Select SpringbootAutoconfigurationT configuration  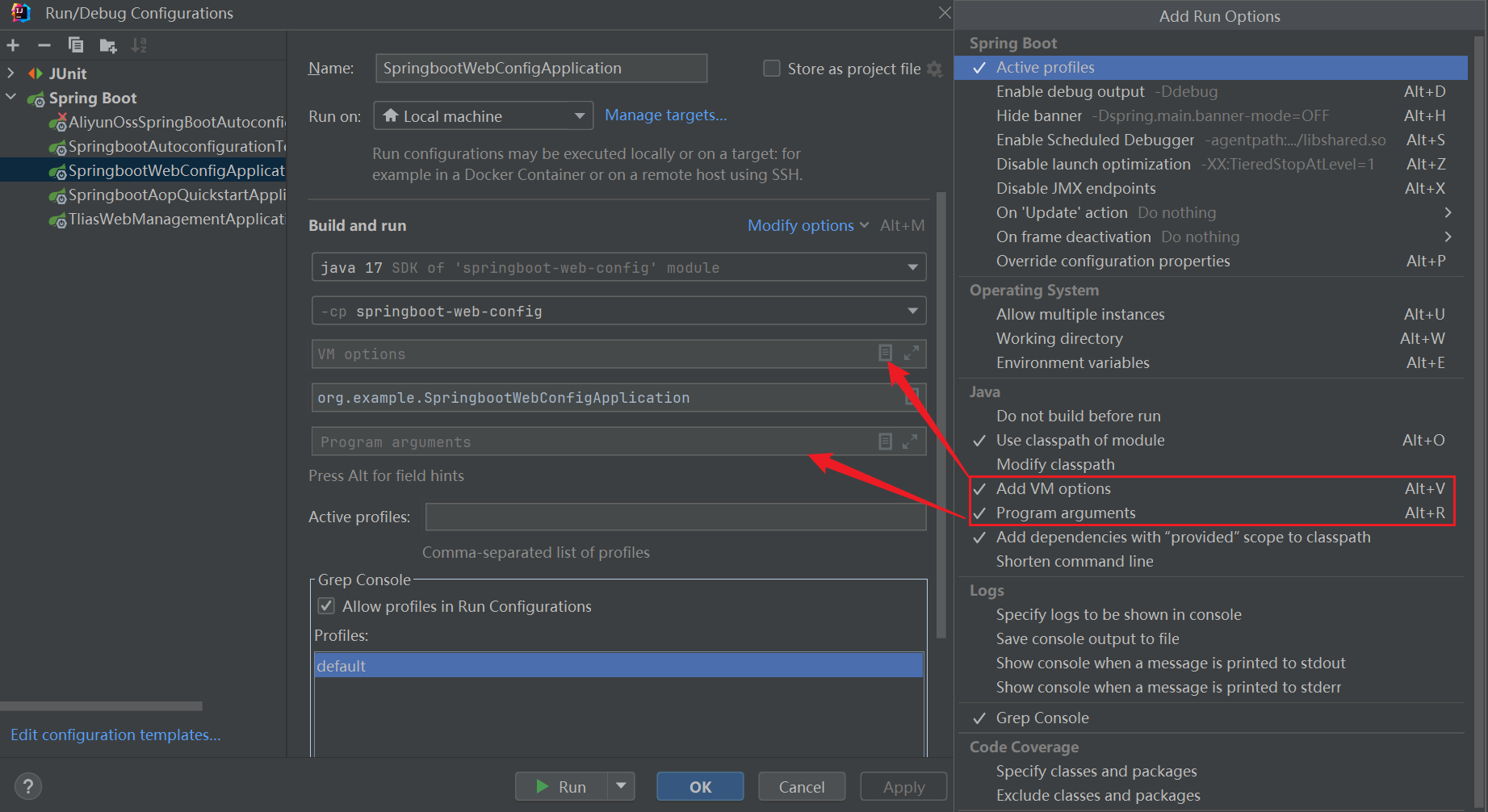tap(166, 146)
